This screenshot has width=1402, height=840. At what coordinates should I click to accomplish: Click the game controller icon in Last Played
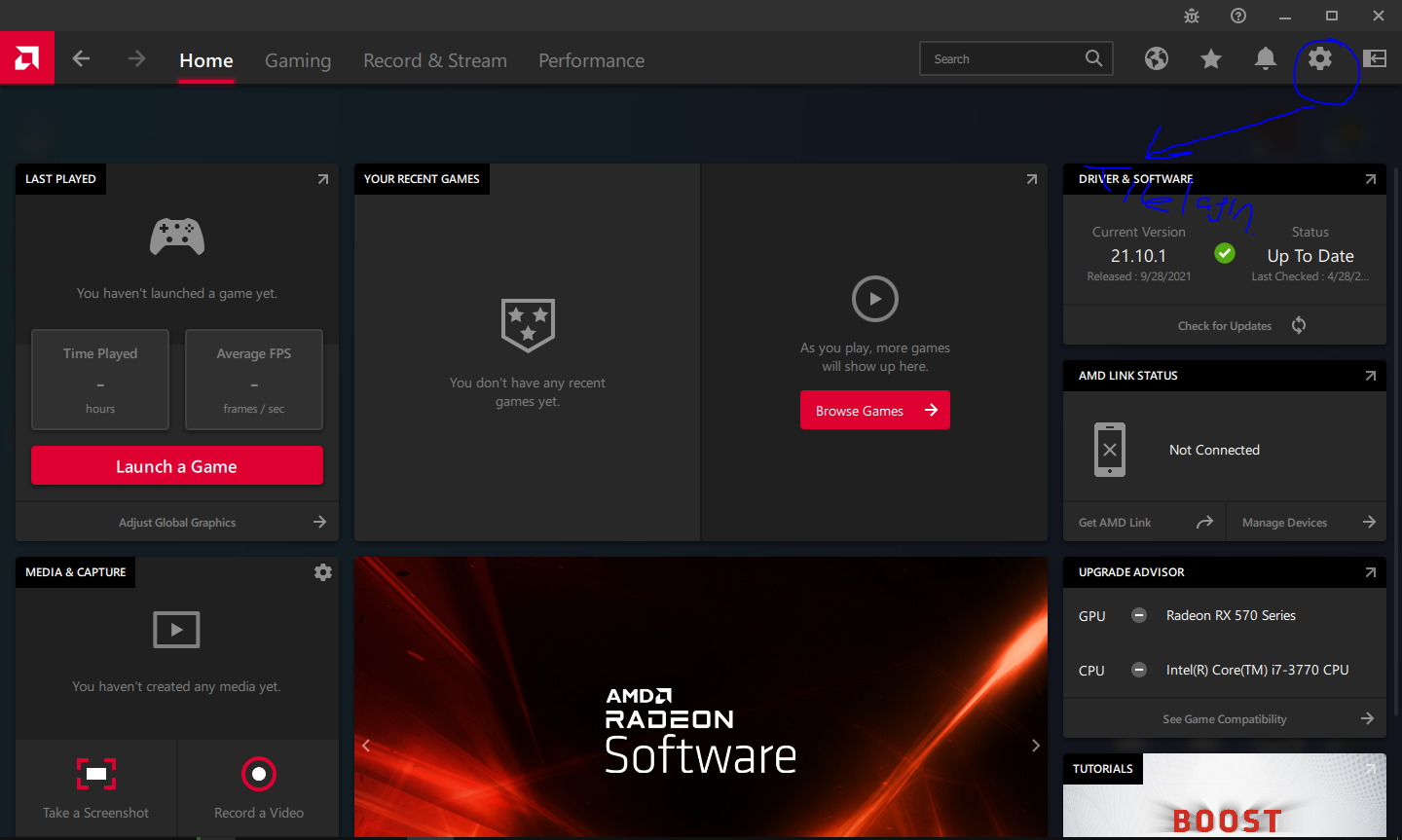[177, 237]
